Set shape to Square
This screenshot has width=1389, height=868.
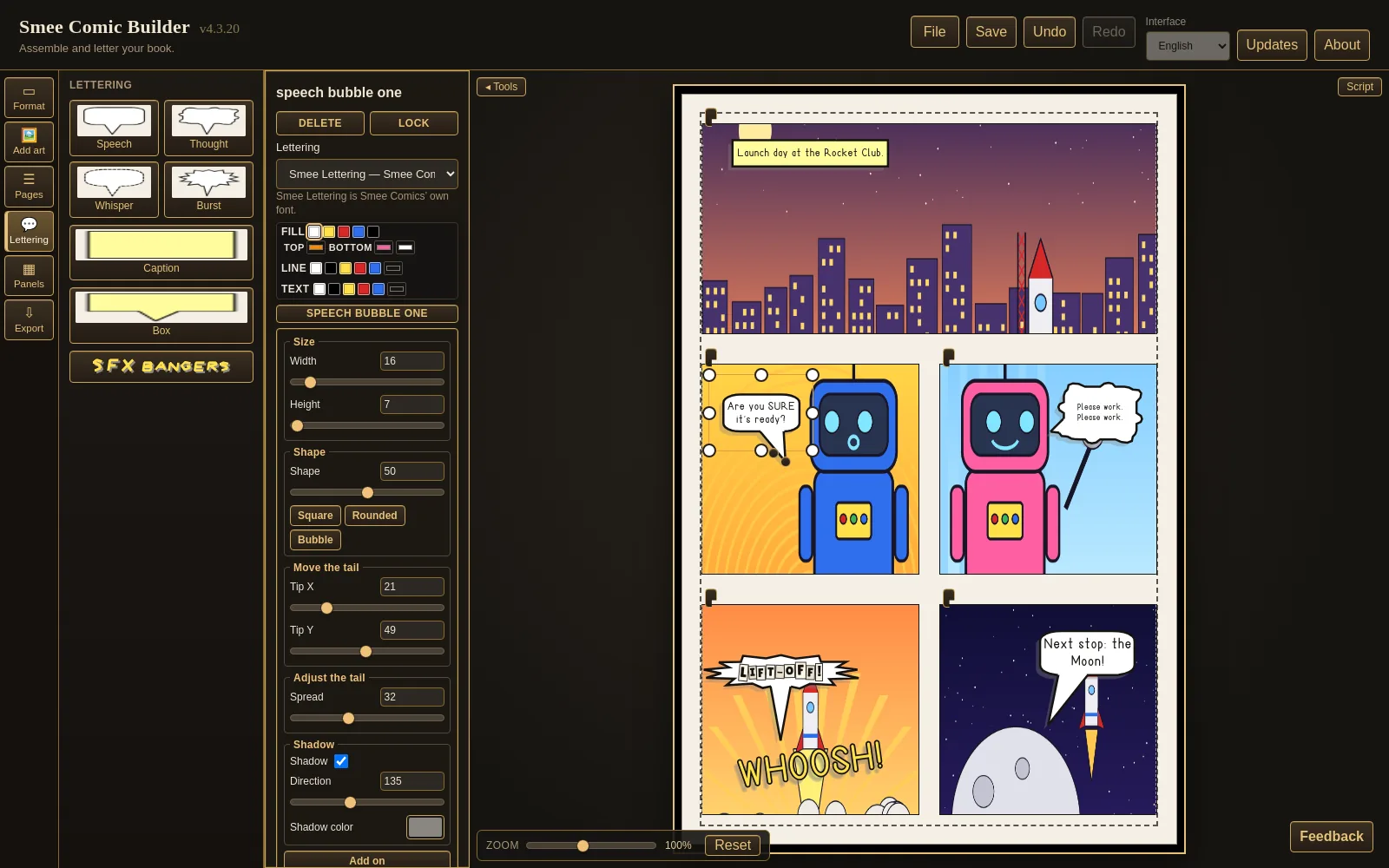click(315, 516)
